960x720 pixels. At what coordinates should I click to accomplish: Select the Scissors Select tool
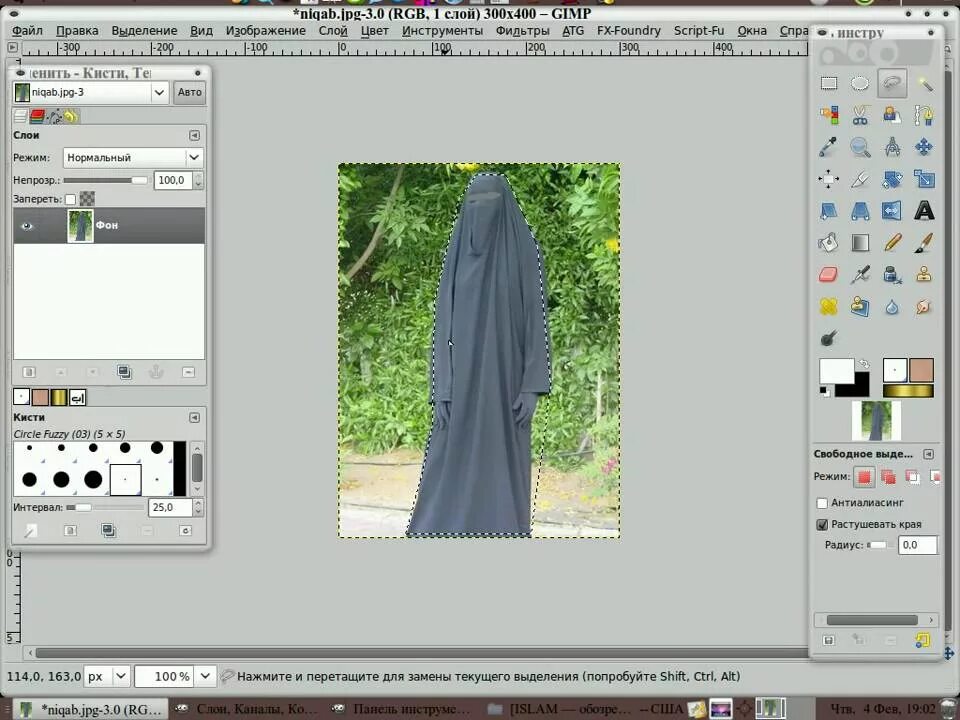860,115
